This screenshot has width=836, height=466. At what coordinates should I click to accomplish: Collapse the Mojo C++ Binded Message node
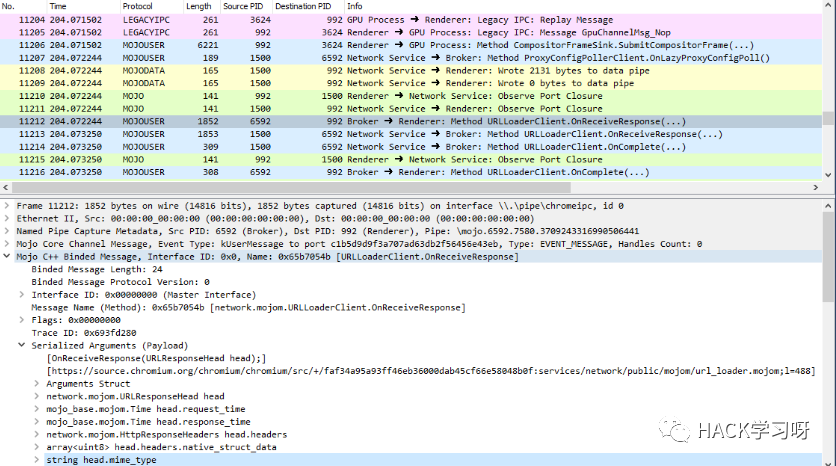click(x=6, y=256)
